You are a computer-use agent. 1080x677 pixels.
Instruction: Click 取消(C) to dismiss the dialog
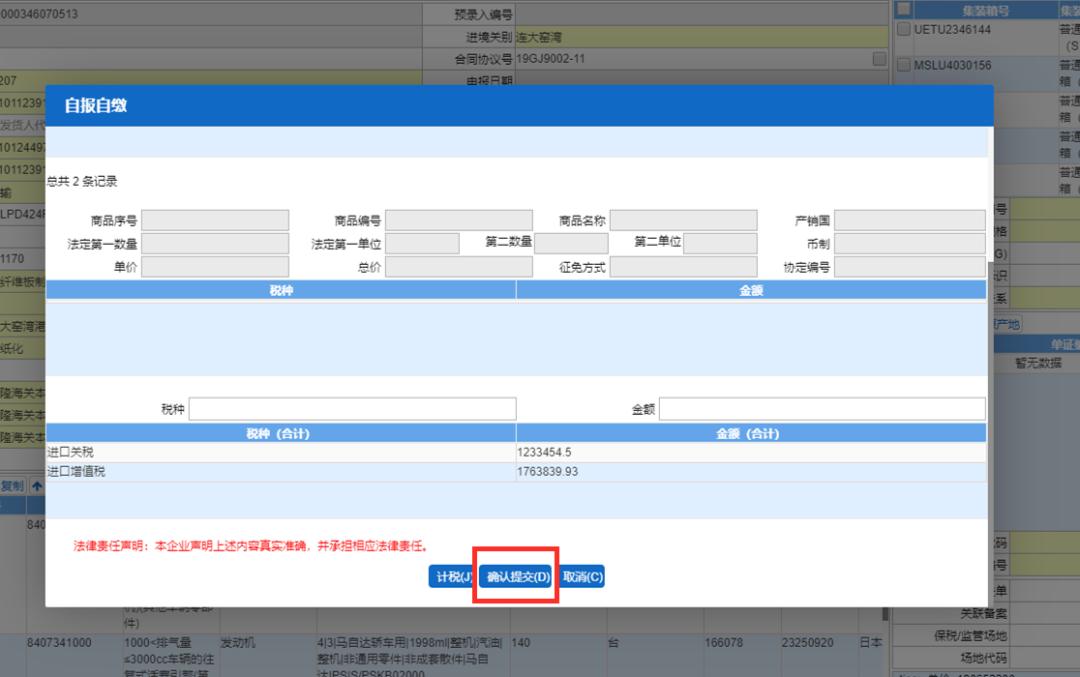(581, 576)
